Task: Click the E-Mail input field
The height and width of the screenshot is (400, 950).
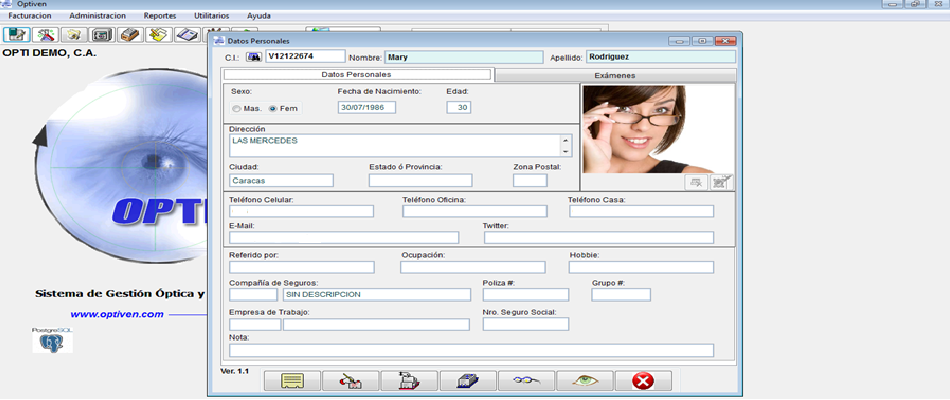Action: pyautogui.click(x=343, y=238)
